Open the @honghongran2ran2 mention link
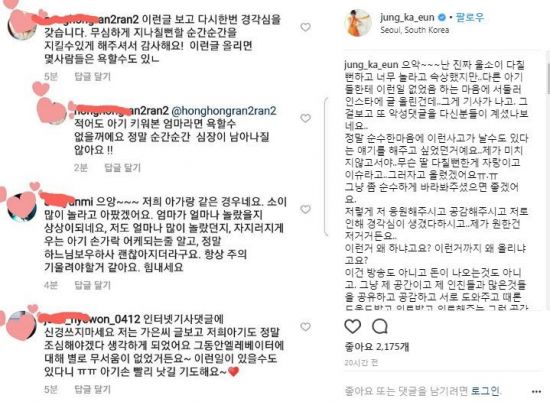Screen dimensions: 550x402 coord(223,111)
